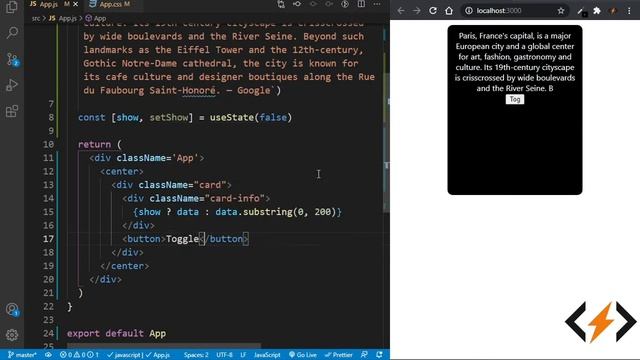The width and height of the screenshot is (640, 360).
Task: Start Go Live server
Action: (x=302, y=355)
